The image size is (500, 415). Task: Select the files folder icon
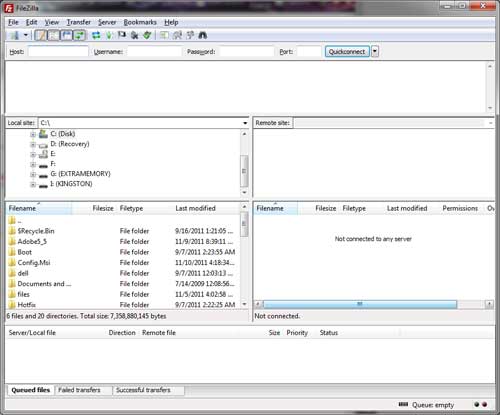click(x=12, y=294)
